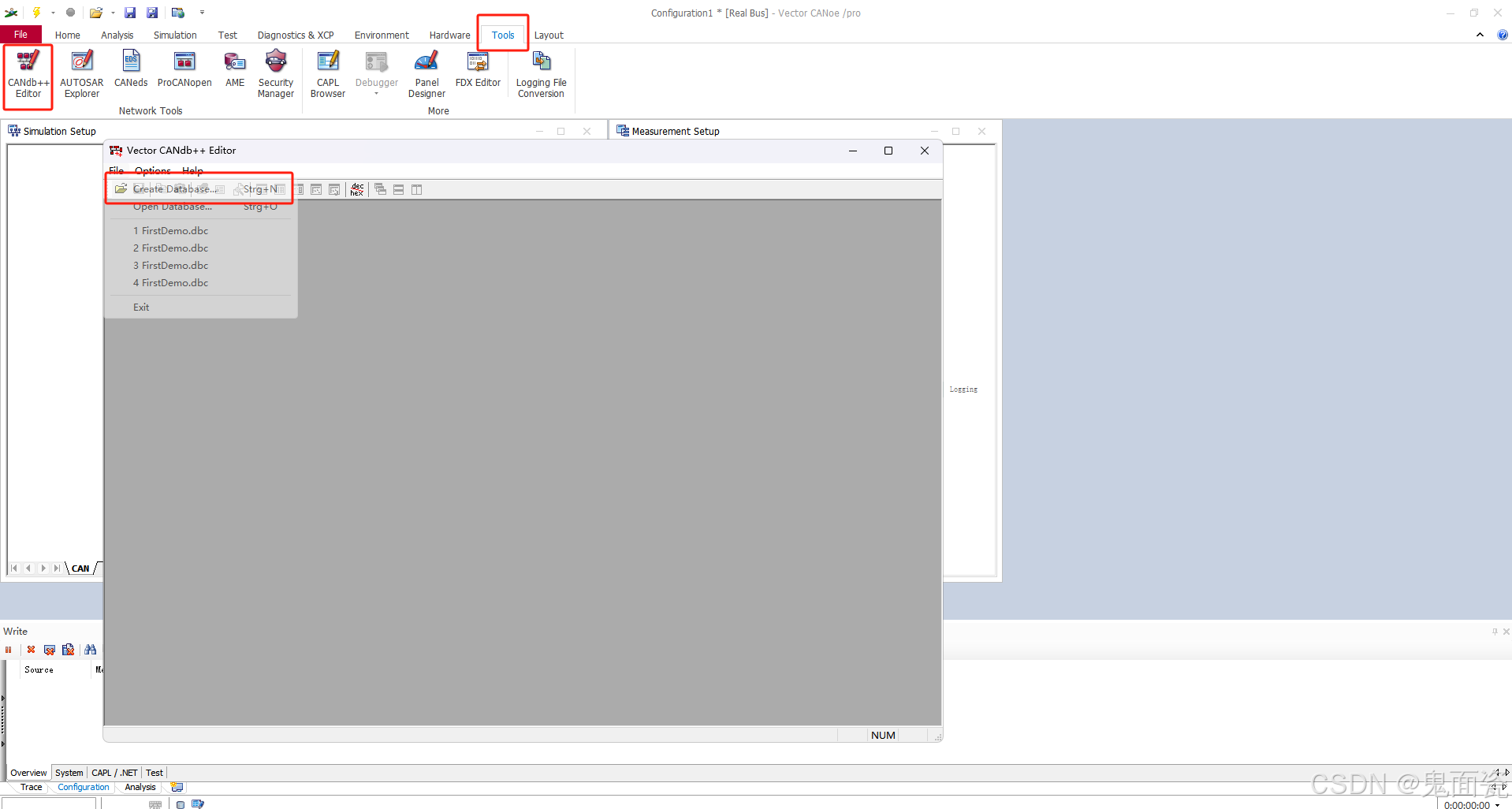Click the first-sheet arrow in Simulation Setup

(14, 569)
